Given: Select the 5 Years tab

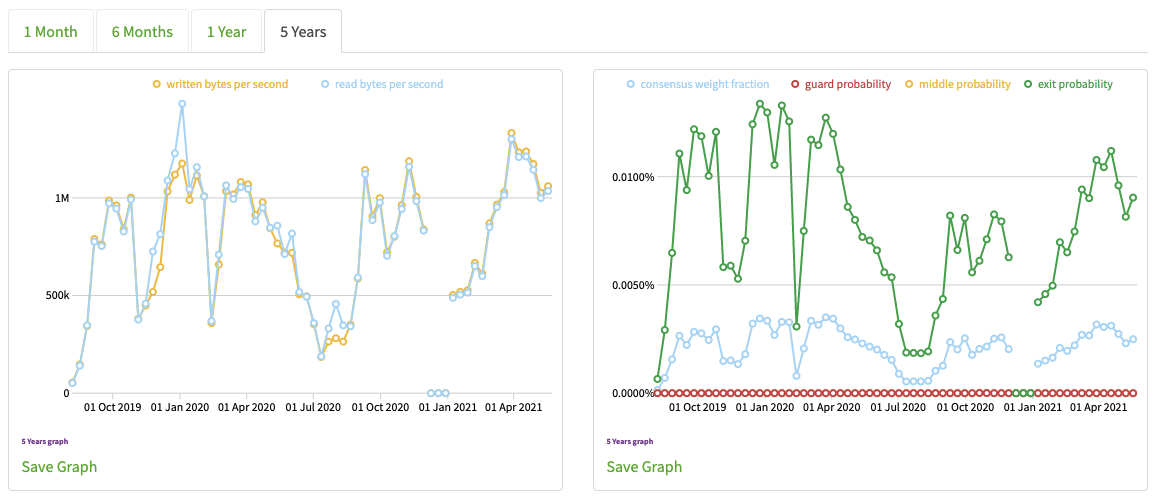Looking at the screenshot, I should [303, 32].
